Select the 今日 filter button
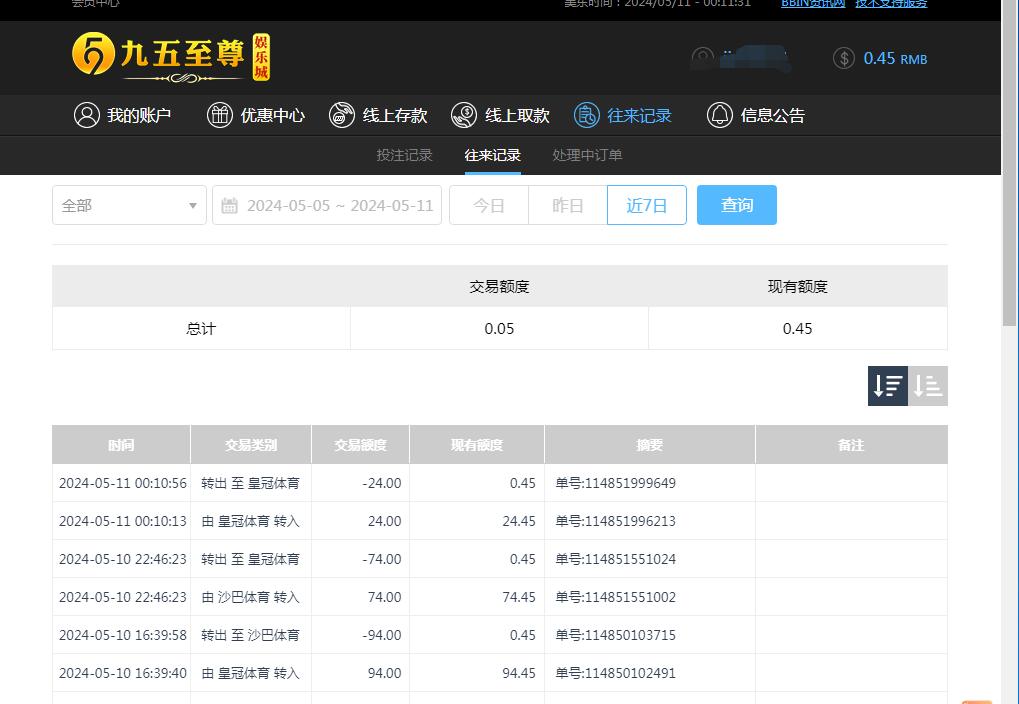 coord(489,205)
